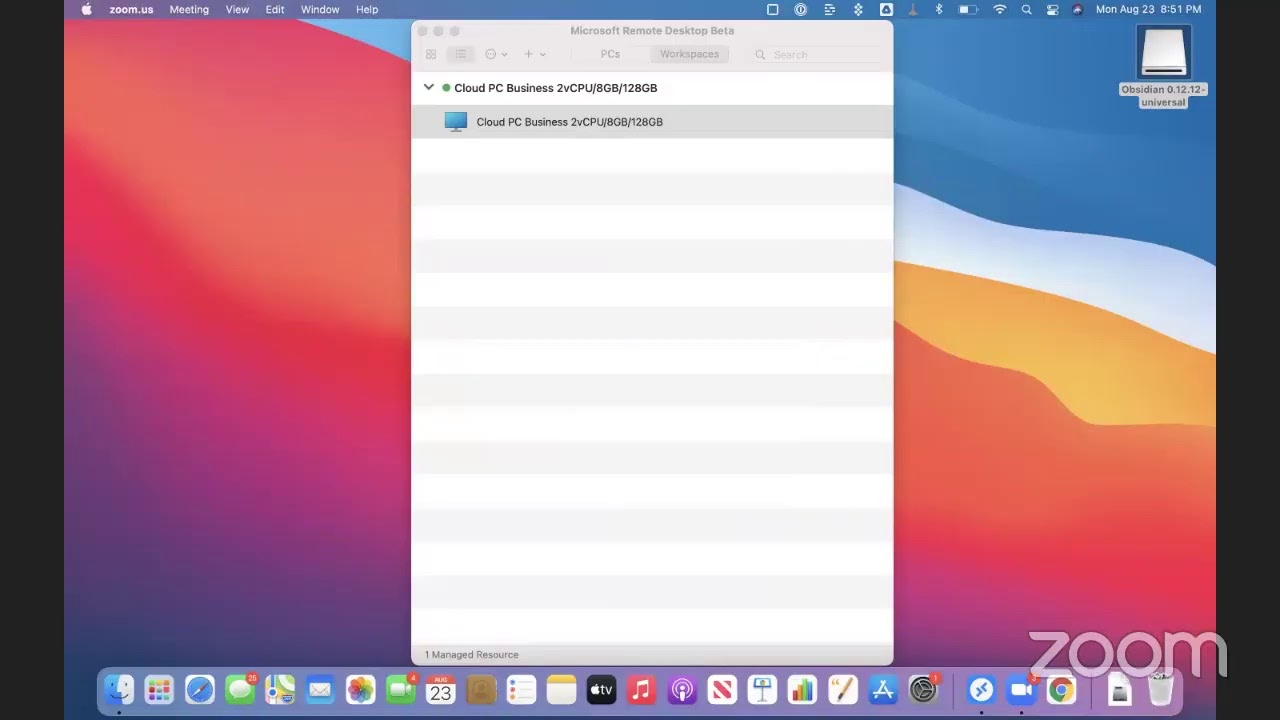1280x720 pixels.
Task: Open Google Chrome from the Dock
Action: (x=1061, y=690)
